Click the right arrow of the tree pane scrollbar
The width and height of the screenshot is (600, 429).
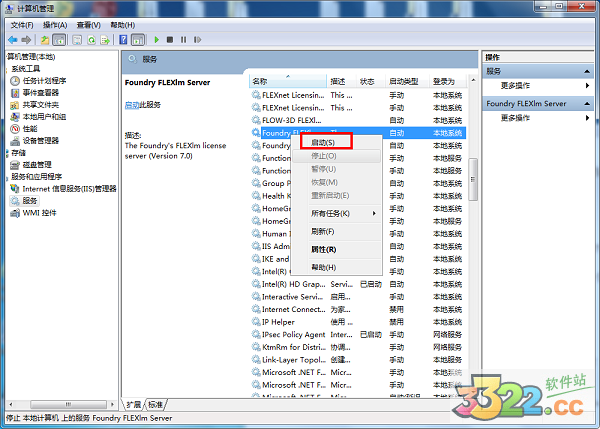pos(112,405)
